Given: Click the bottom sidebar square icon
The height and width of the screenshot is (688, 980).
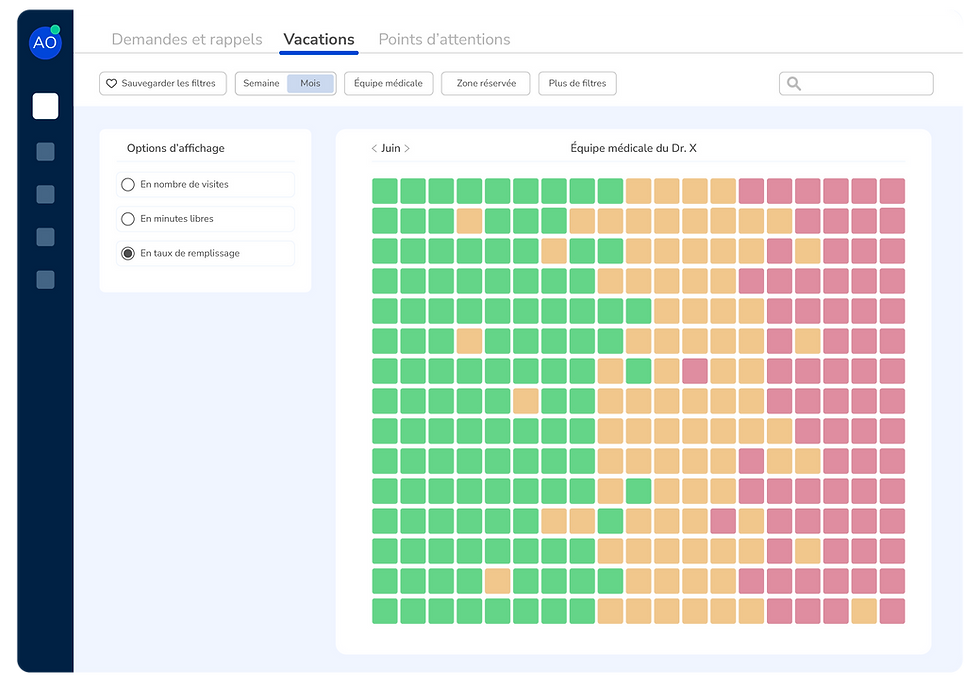Looking at the screenshot, I should pyautogui.click(x=45, y=280).
